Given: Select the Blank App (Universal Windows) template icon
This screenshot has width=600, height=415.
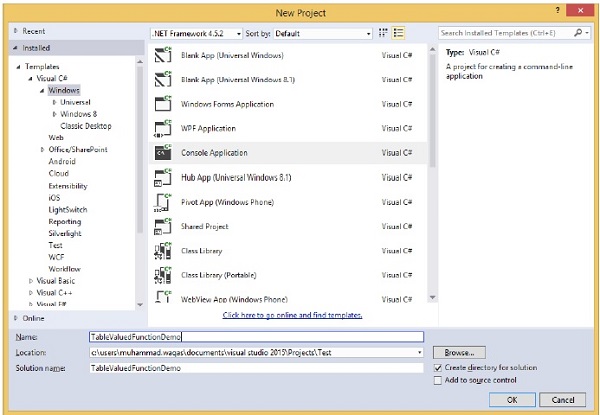Looking at the screenshot, I should click(162, 55).
